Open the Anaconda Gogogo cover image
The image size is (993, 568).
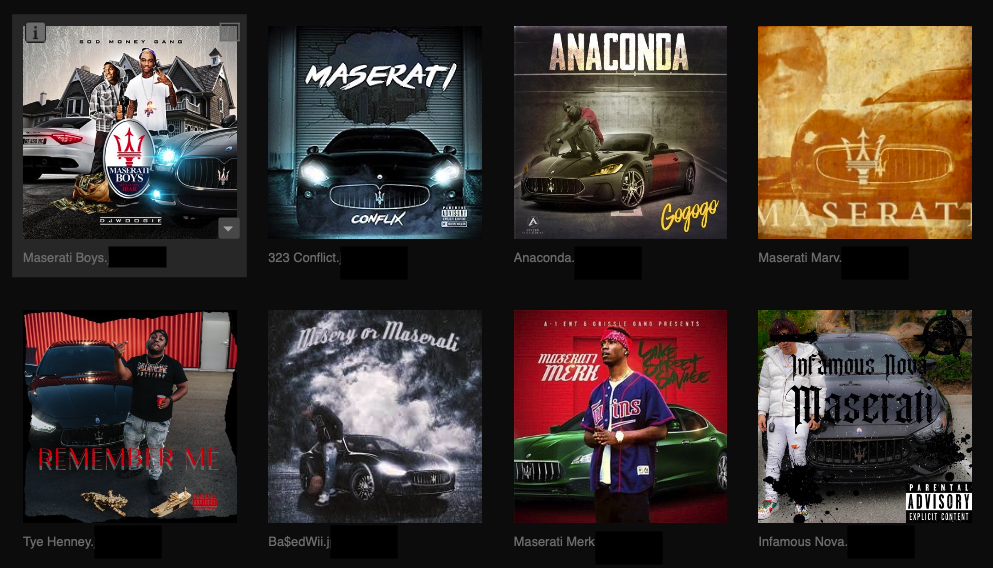[x=620, y=132]
